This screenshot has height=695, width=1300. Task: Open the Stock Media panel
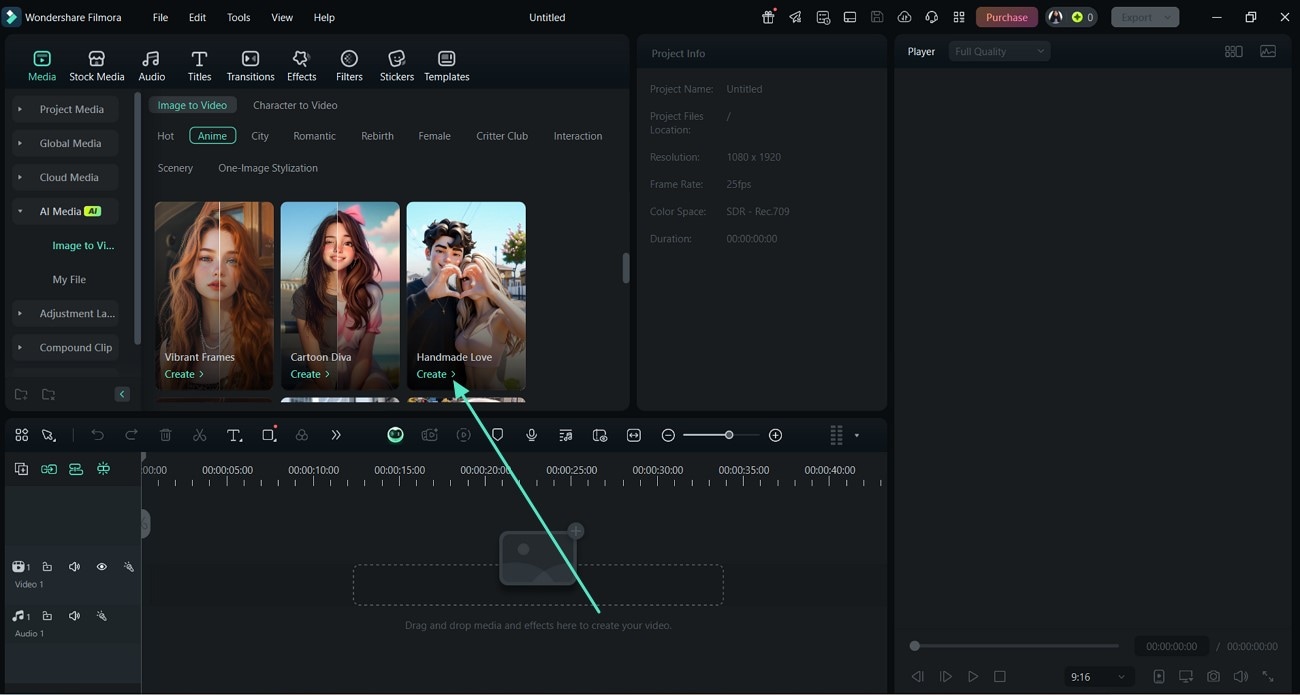tap(96, 66)
